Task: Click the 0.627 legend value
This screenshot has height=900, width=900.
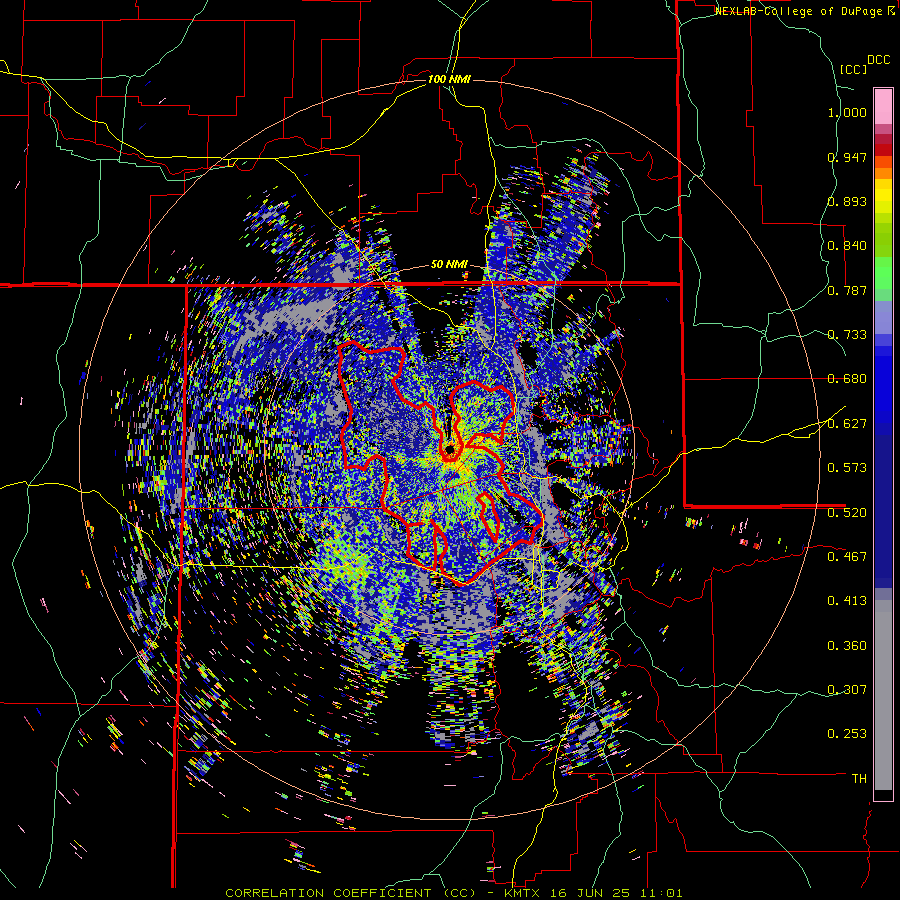Action: (x=847, y=424)
